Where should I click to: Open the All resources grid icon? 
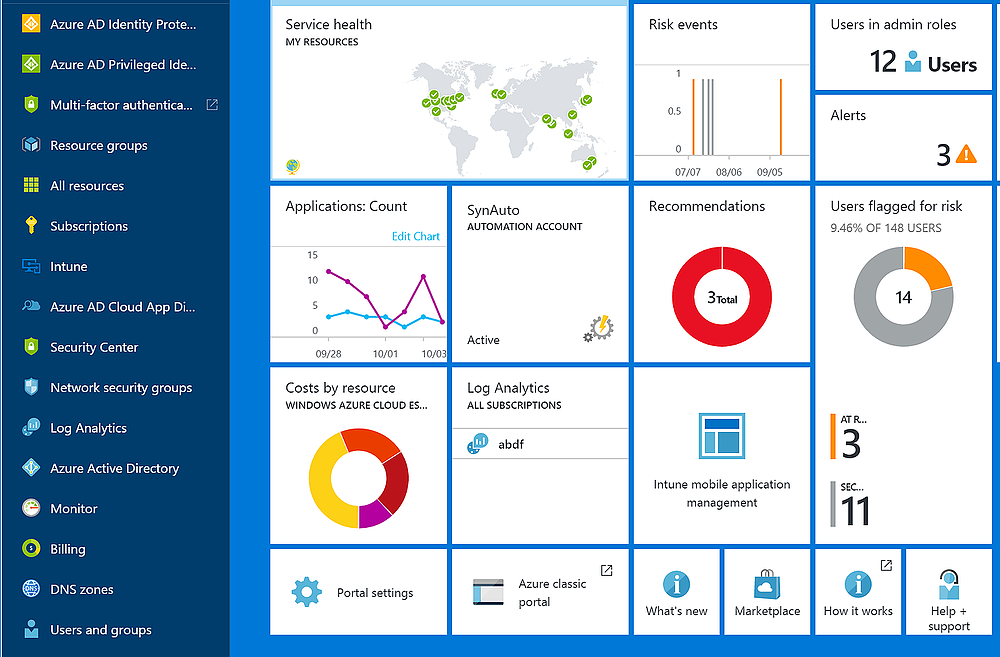[31, 185]
